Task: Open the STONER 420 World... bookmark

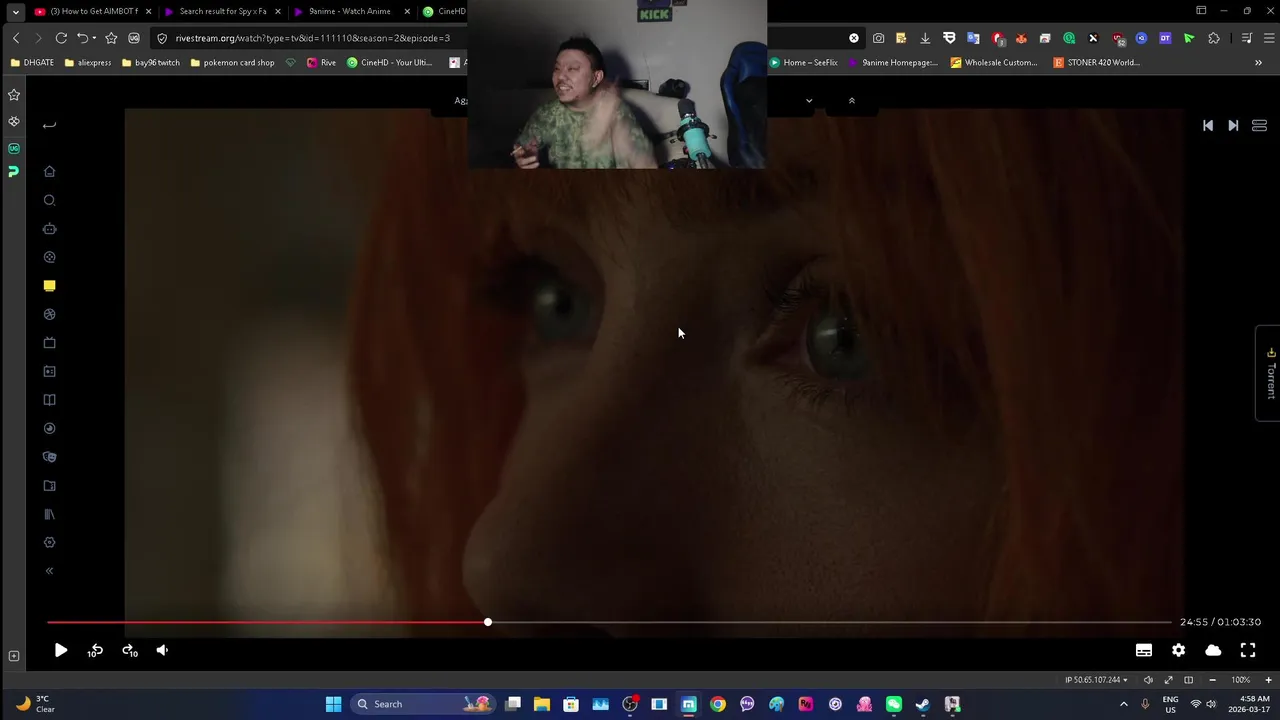Action: [x=1096, y=62]
